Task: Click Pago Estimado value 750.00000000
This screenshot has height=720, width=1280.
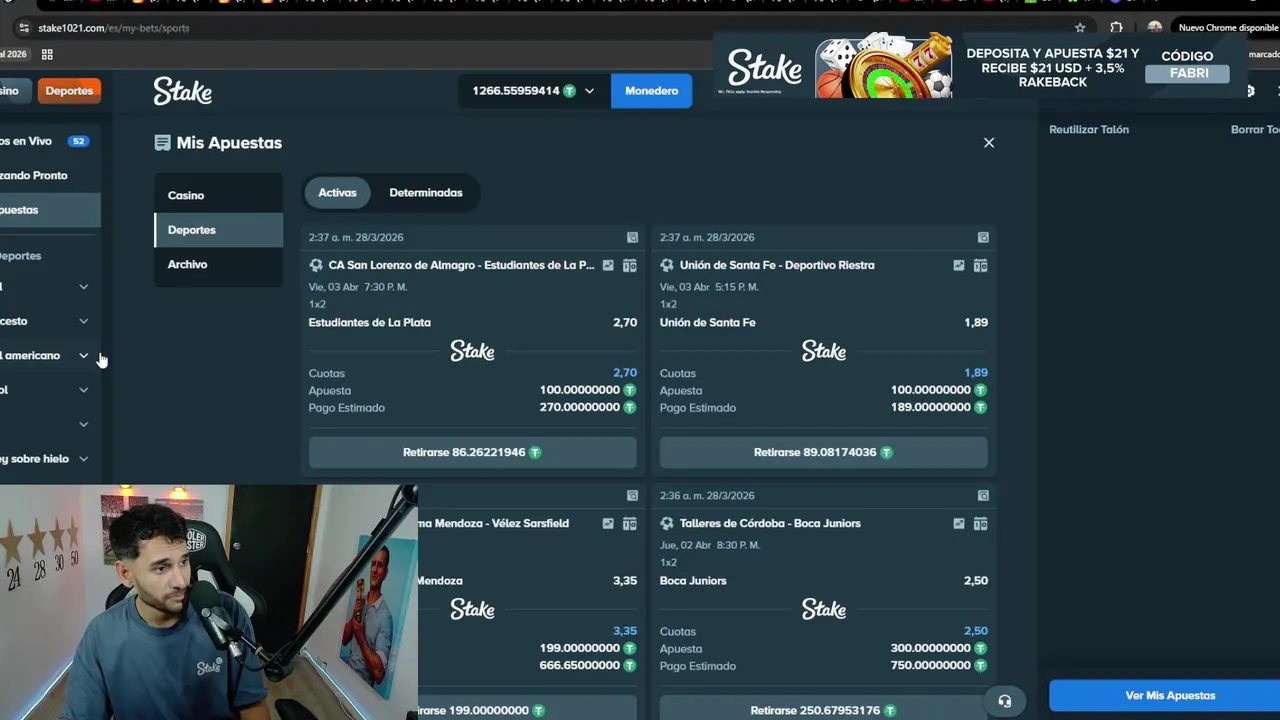Action: [931, 666]
